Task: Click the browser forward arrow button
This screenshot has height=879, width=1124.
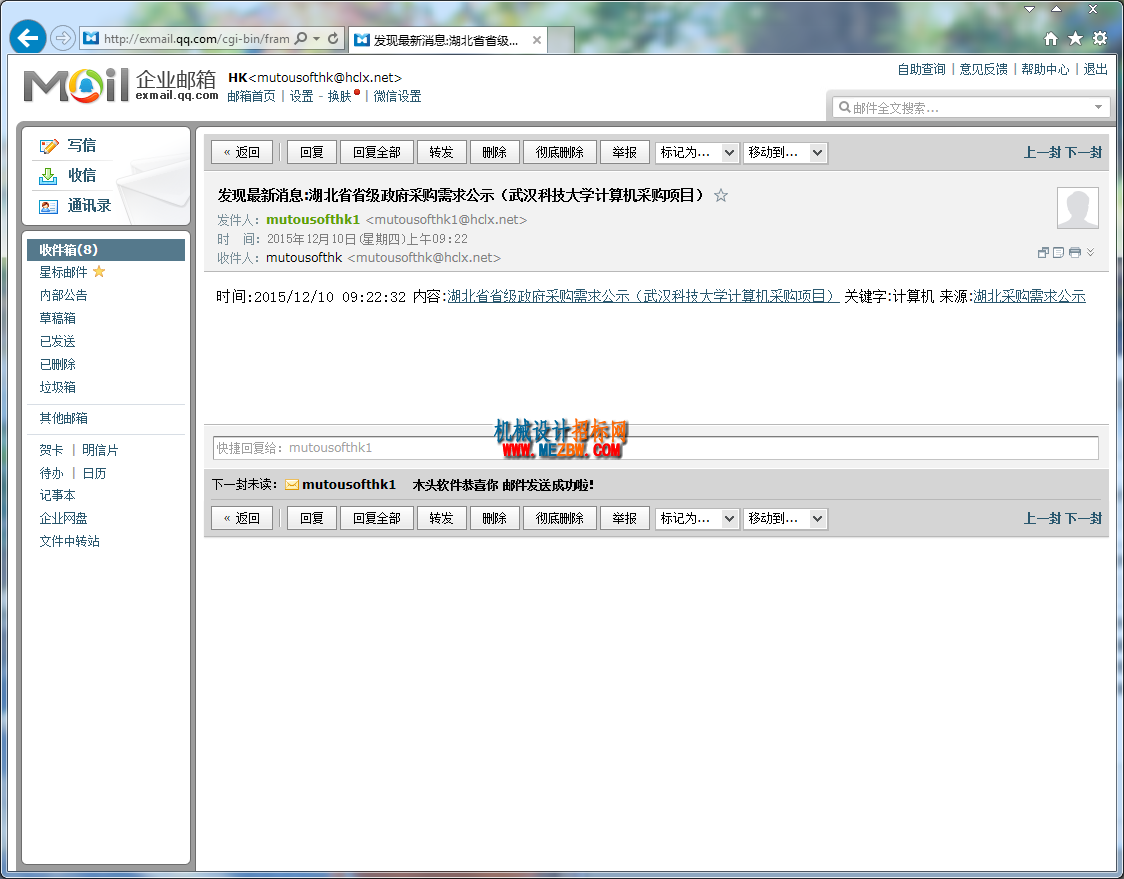Action: pyautogui.click(x=63, y=38)
